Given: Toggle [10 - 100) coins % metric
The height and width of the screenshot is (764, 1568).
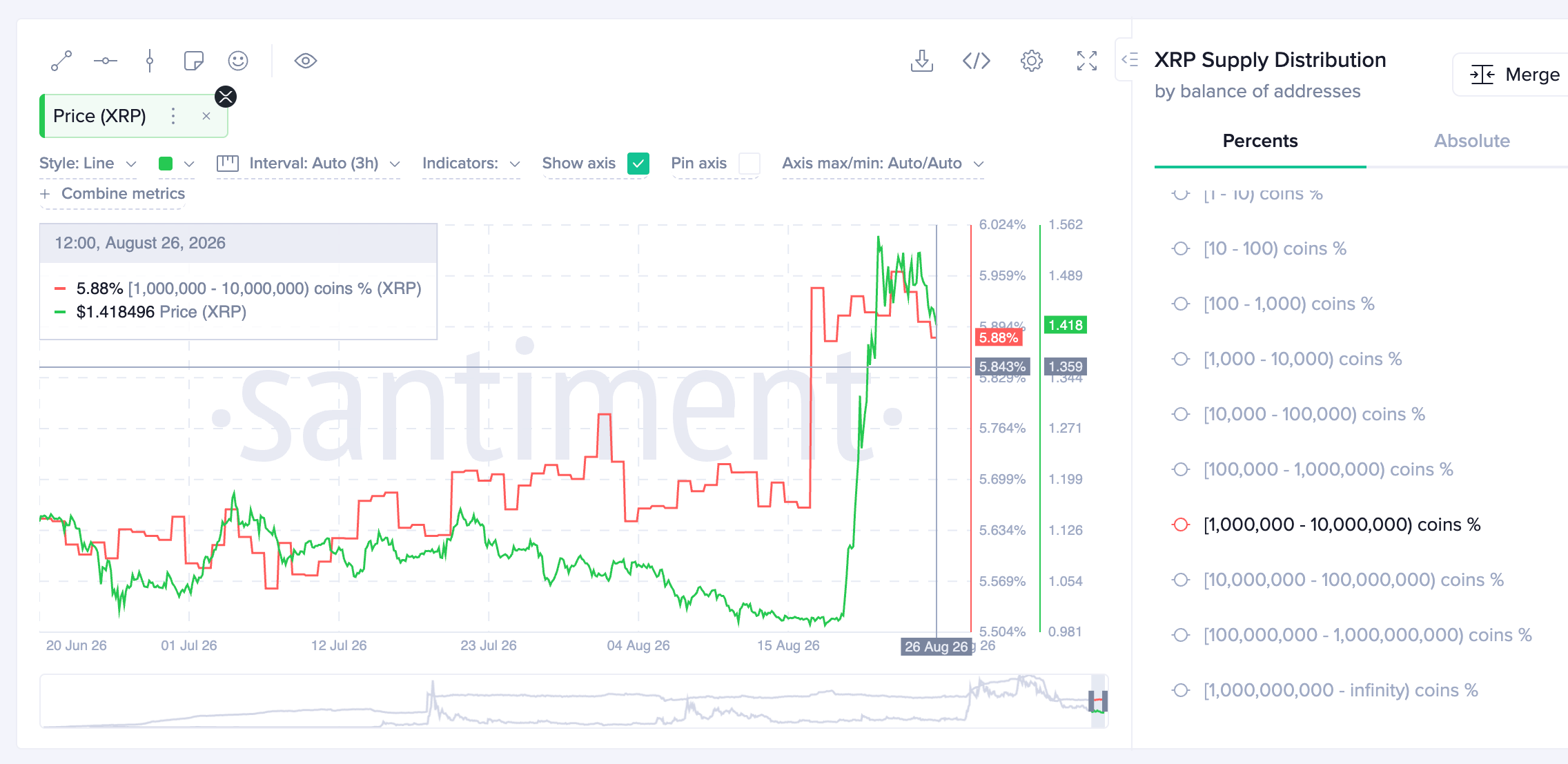Looking at the screenshot, I should tap(1260, 248).
